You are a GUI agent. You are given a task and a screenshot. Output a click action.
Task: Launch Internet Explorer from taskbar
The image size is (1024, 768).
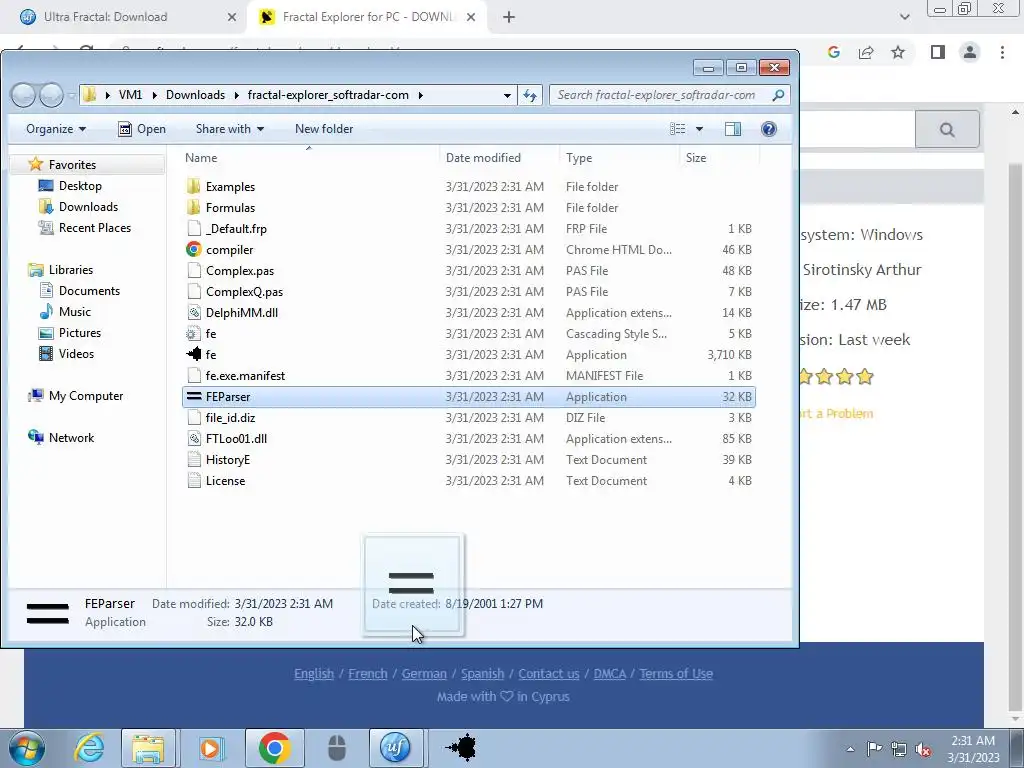tap(89, 748)
